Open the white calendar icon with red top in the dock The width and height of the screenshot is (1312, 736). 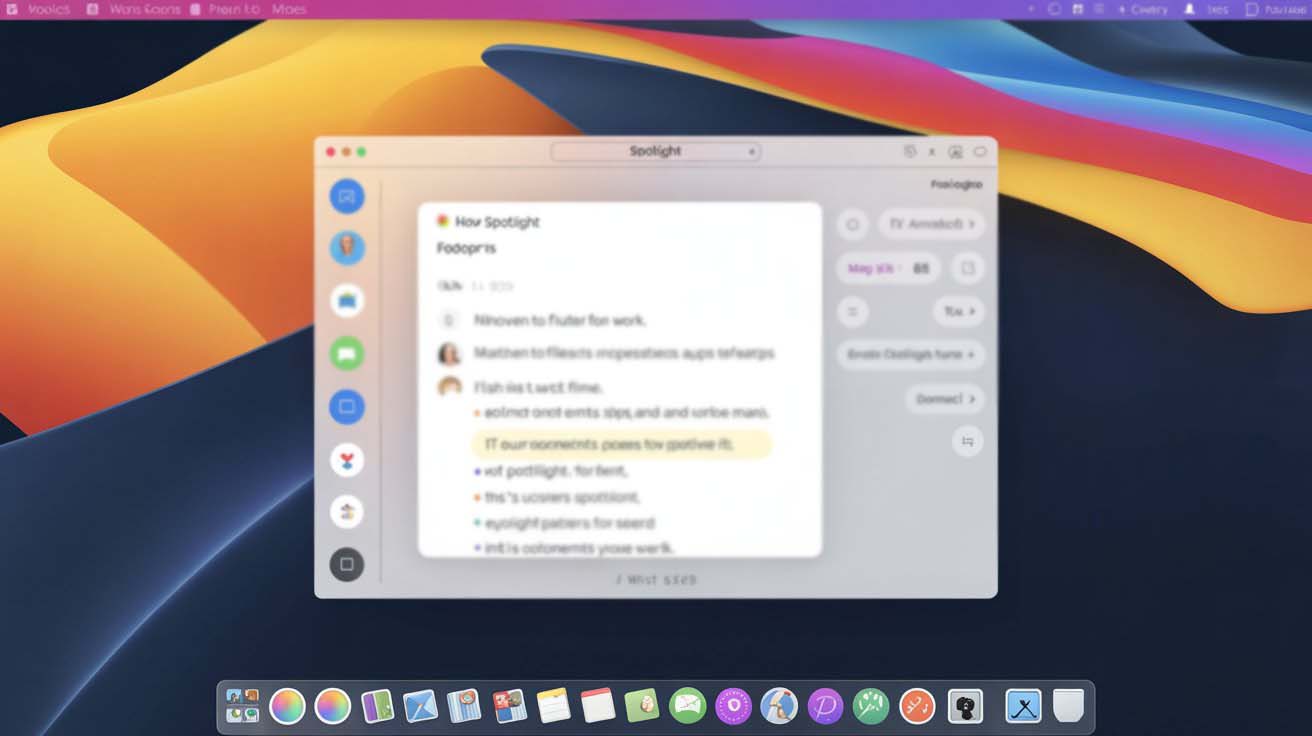click(x=597, y=705)
